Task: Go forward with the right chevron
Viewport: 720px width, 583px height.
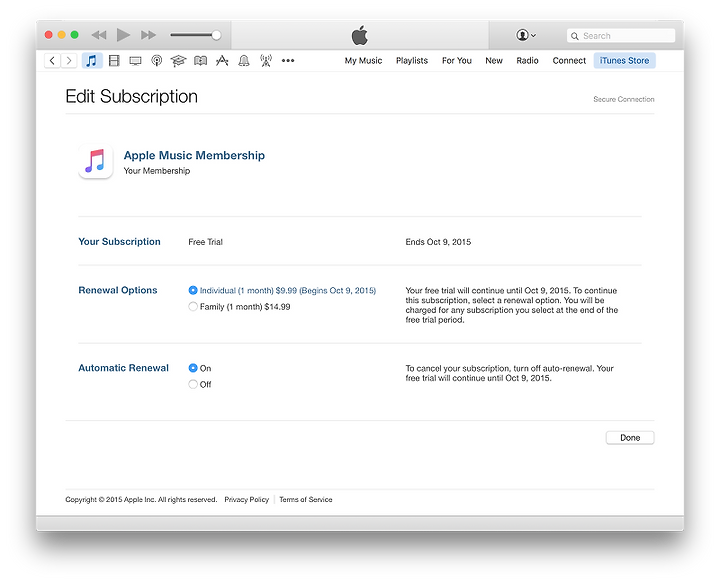Action: tap(69, 61)
